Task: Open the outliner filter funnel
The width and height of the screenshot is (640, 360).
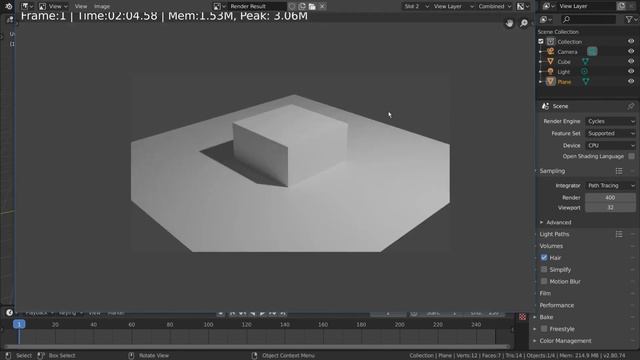Action: (x=631, y=19)
